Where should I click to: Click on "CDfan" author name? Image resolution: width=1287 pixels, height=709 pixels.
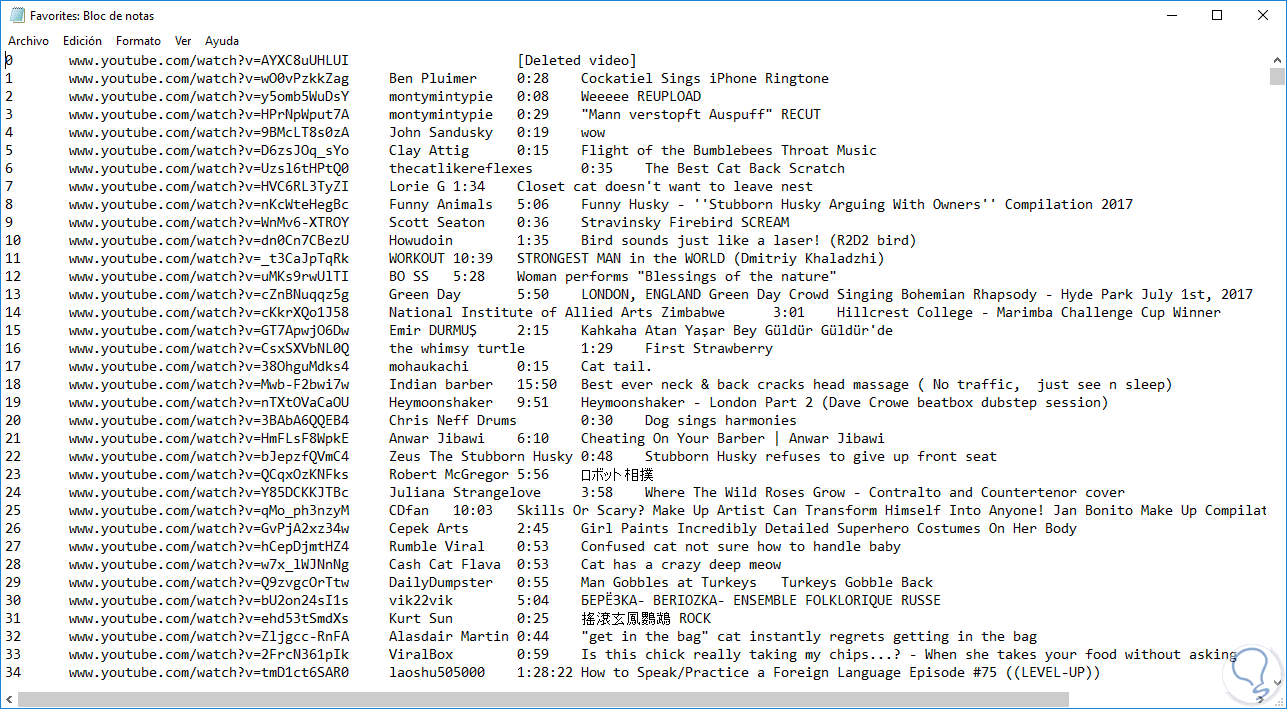tap(409, 510)
